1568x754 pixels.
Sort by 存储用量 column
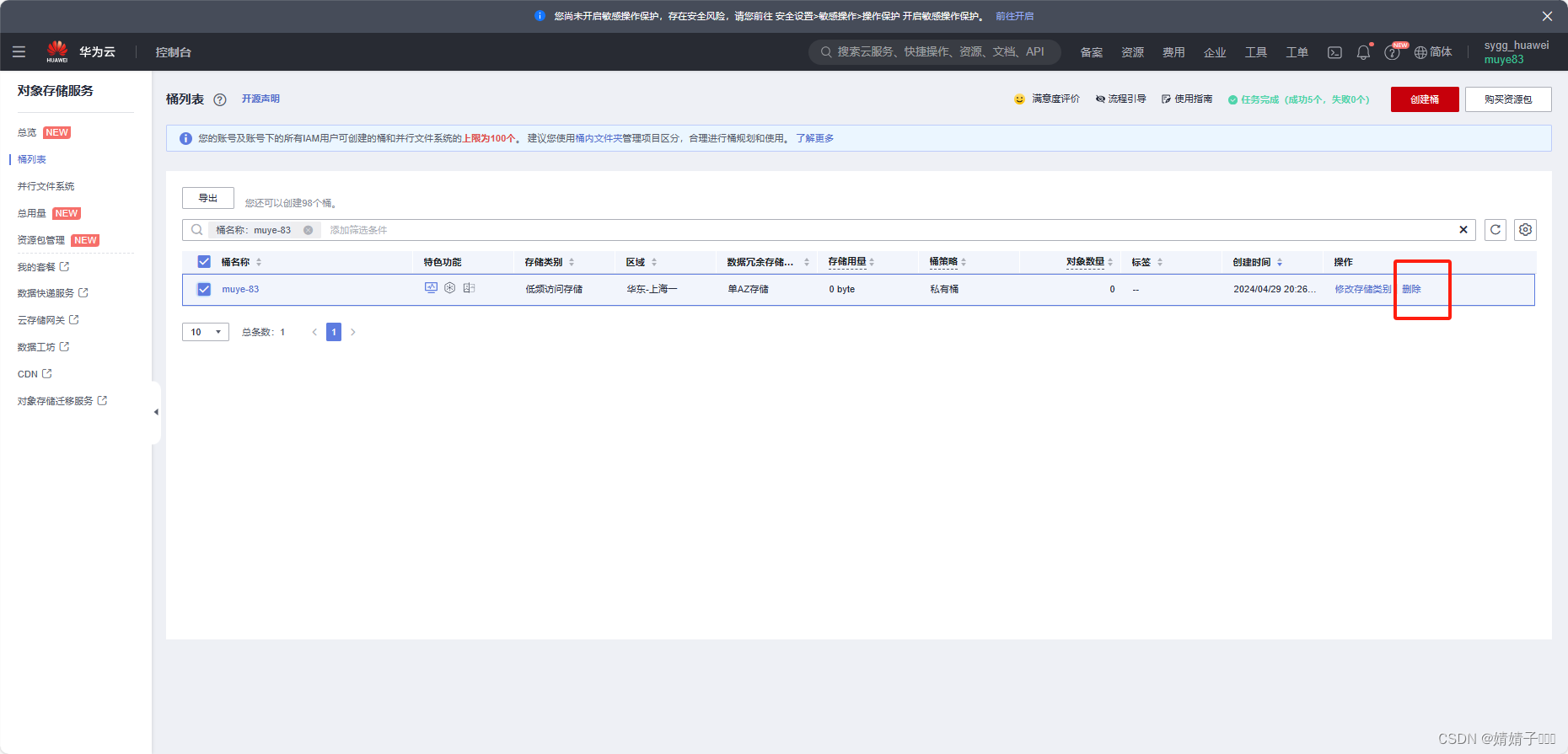[x=872, y=262]
